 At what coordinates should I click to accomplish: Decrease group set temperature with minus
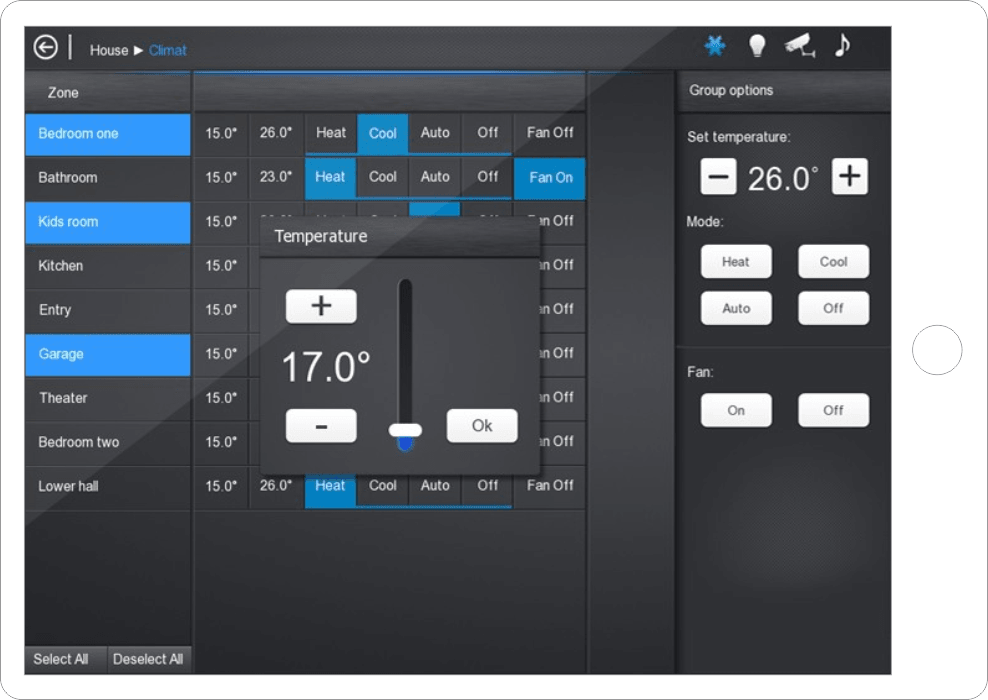(717, 178)
